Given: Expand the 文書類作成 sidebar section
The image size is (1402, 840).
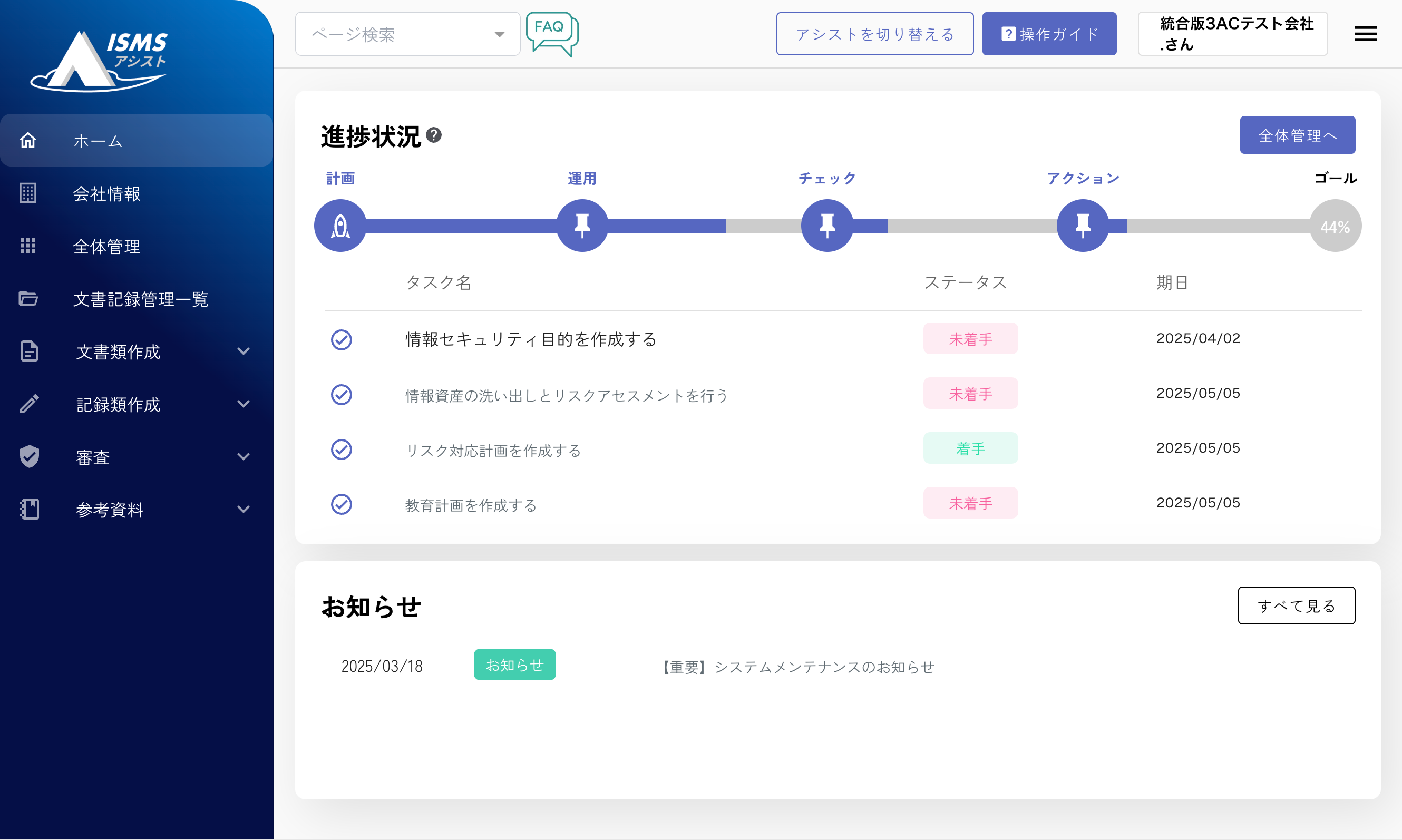Looking at the screenshot, I should pyautogui.click(x=136, y=351).
